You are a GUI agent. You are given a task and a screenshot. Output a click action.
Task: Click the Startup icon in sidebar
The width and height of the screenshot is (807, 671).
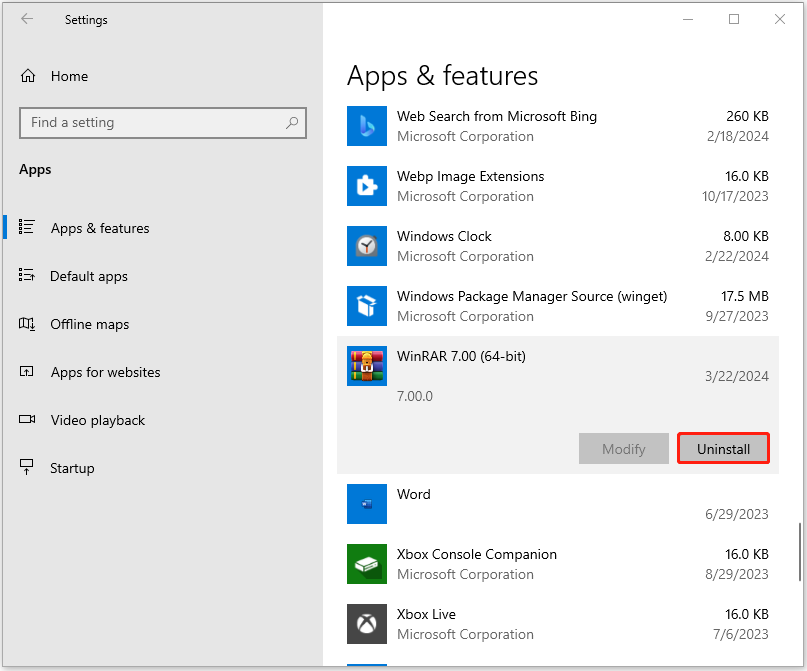pyautogui.click(x=26, y=467)
